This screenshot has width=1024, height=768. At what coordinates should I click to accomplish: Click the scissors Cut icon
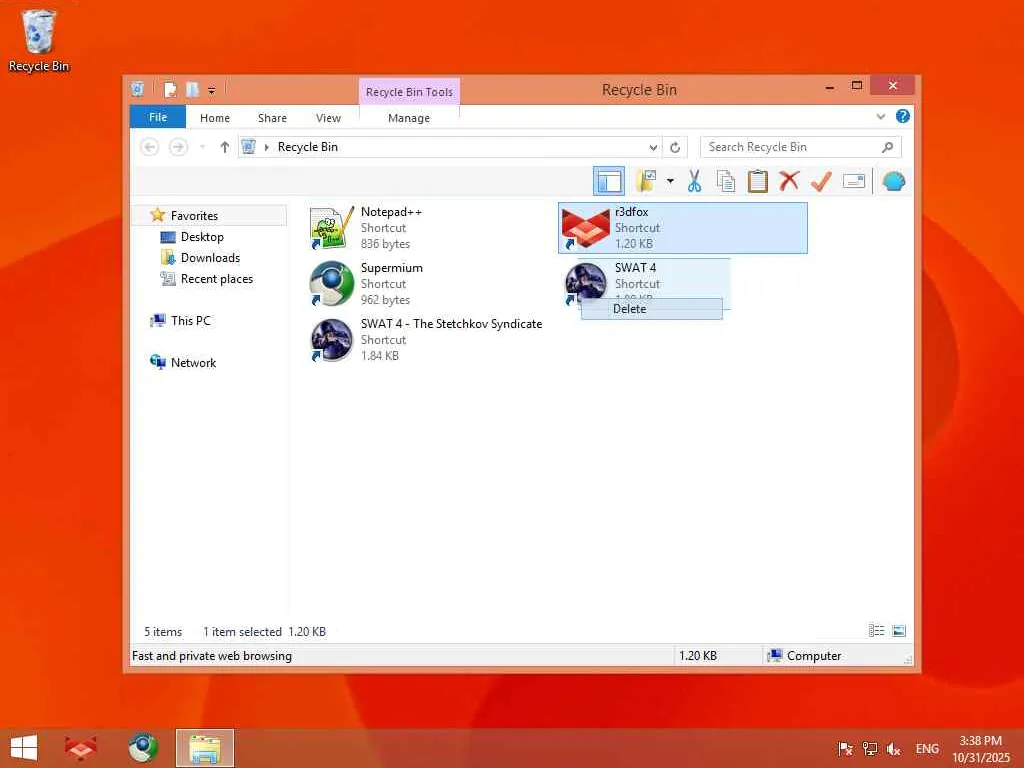coord(694,181)
